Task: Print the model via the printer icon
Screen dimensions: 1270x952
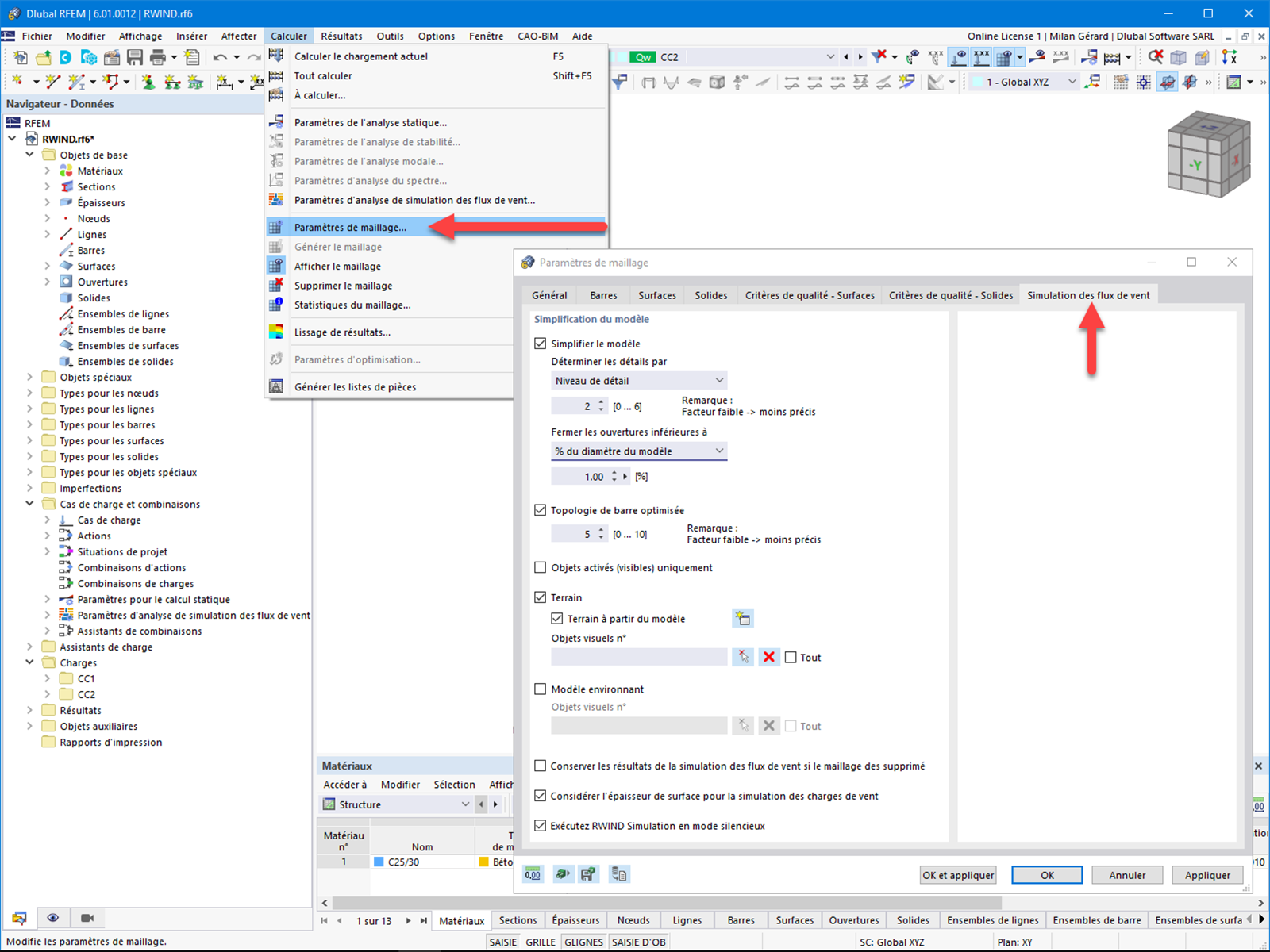Action: click(x=158, y=57)
